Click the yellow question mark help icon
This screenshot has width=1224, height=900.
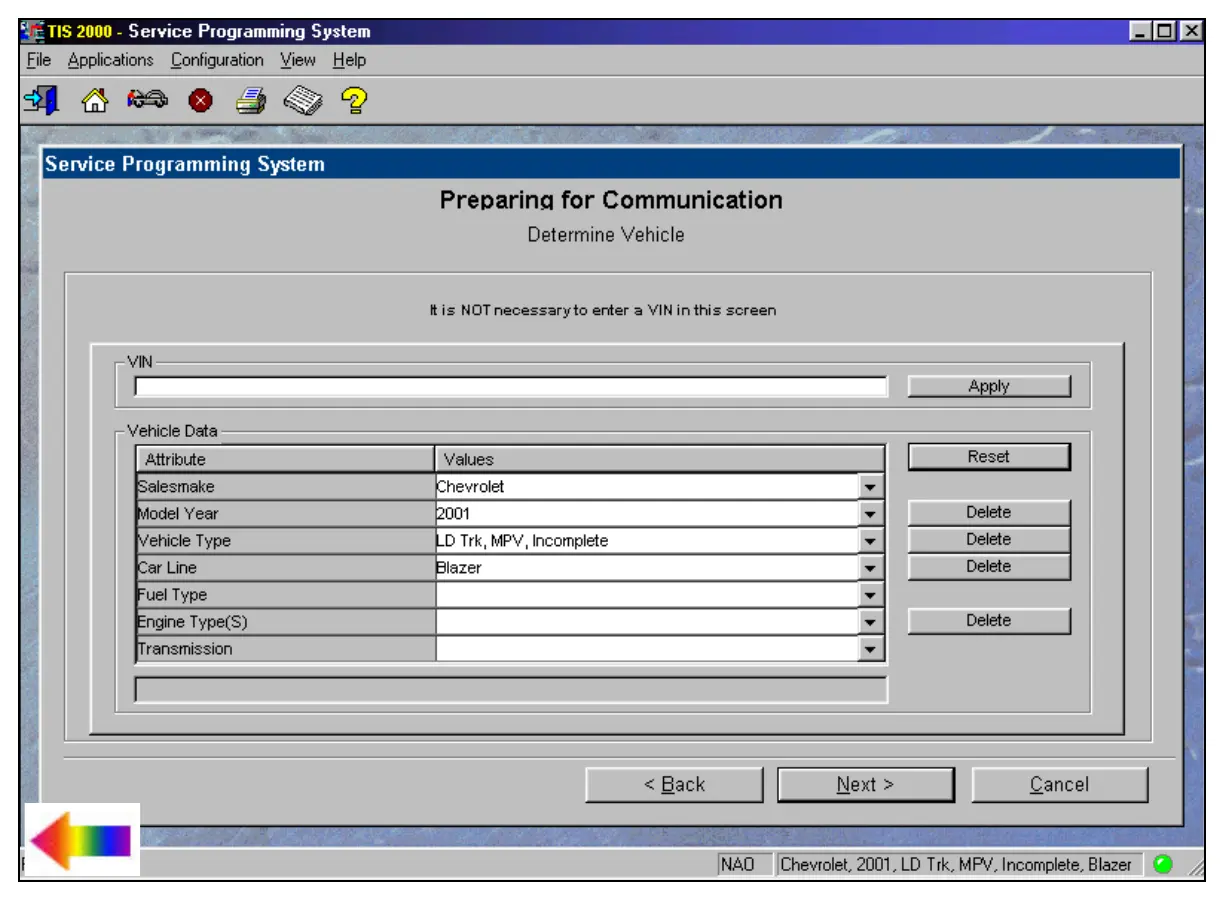pos(354,101)
